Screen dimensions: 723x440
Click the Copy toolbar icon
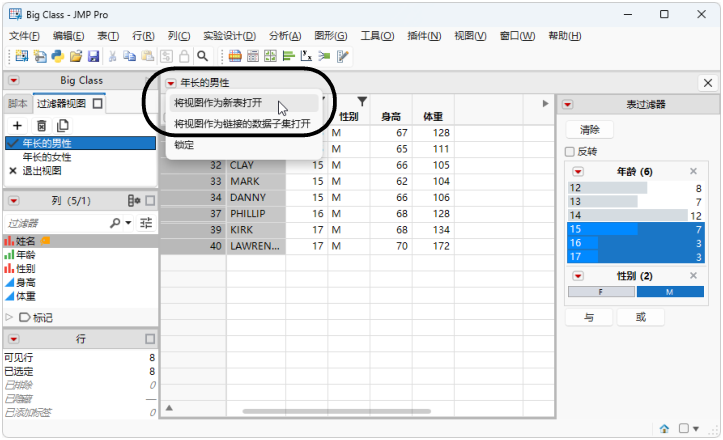point(130,56)
